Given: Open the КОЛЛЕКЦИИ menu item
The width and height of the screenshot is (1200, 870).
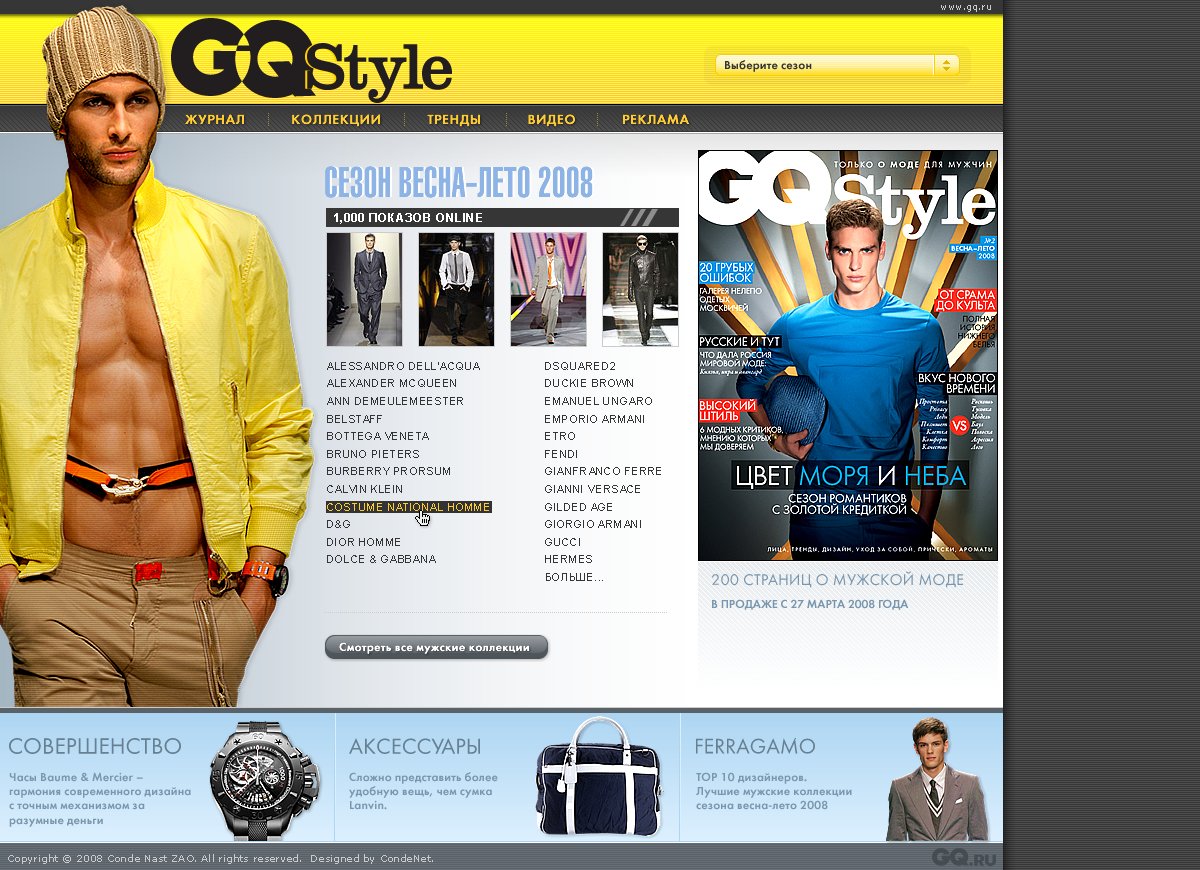Looking at the screenshot, I should pos(336,119).
